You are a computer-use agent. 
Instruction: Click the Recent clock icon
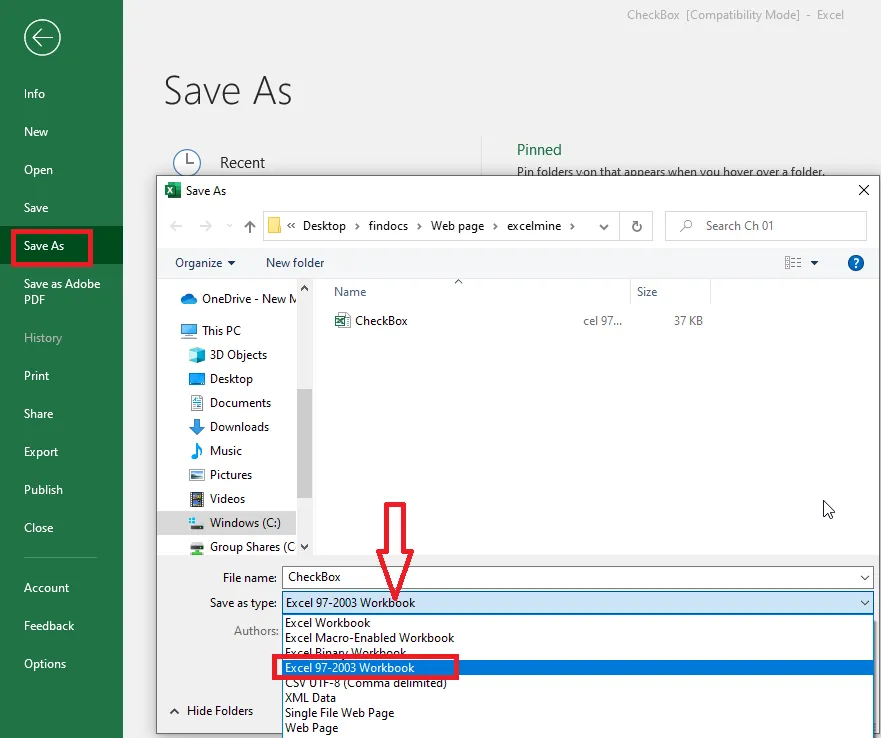pyautogui.click(x=187, y=162)
